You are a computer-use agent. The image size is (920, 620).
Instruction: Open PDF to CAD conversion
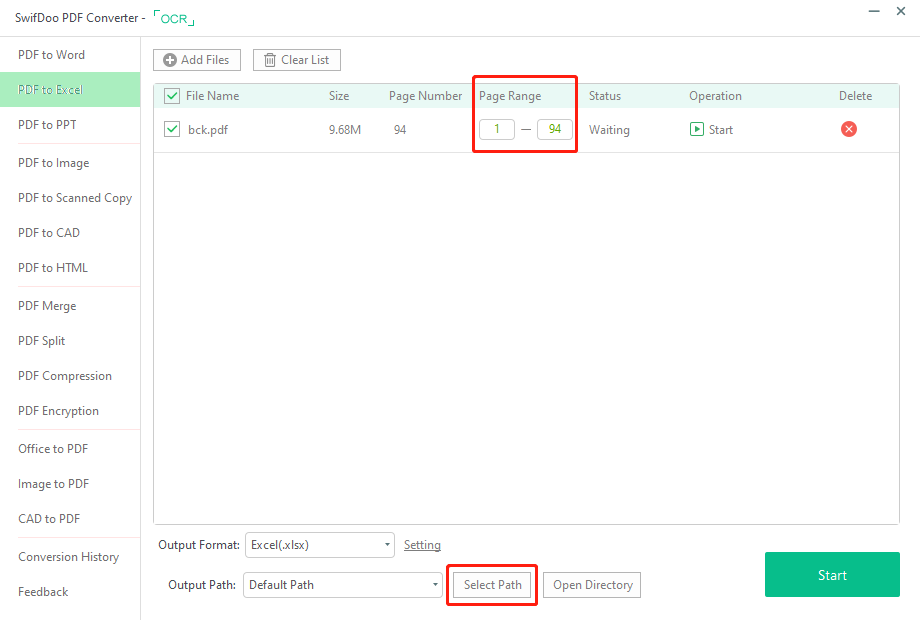pos(49,233)
